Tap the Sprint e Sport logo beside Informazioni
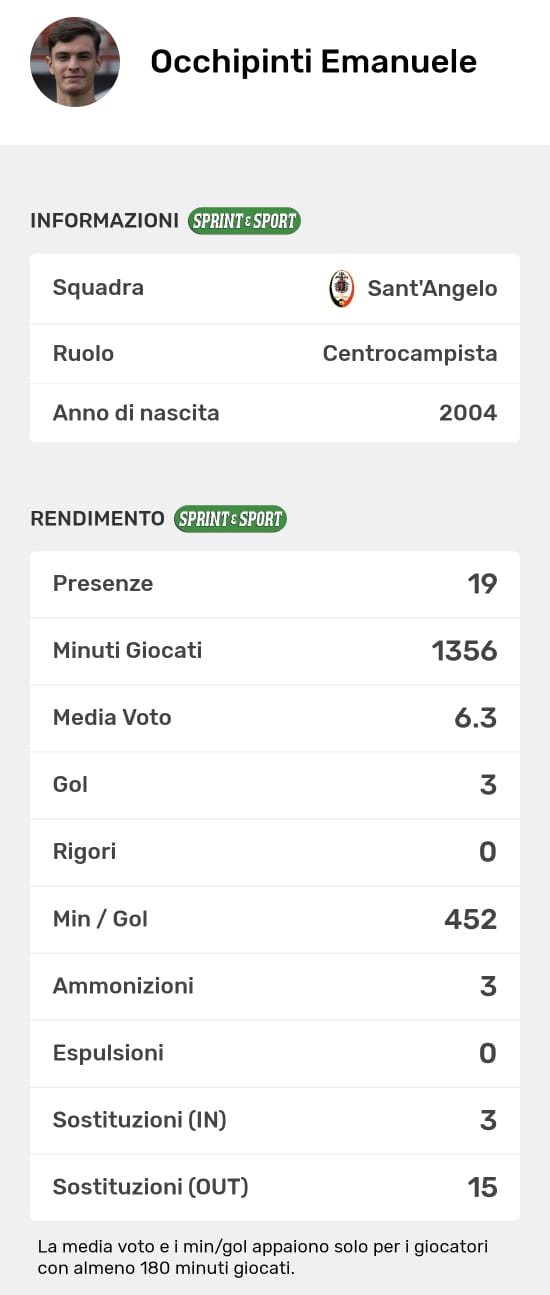550x1295 pixels. coord(244,221)
